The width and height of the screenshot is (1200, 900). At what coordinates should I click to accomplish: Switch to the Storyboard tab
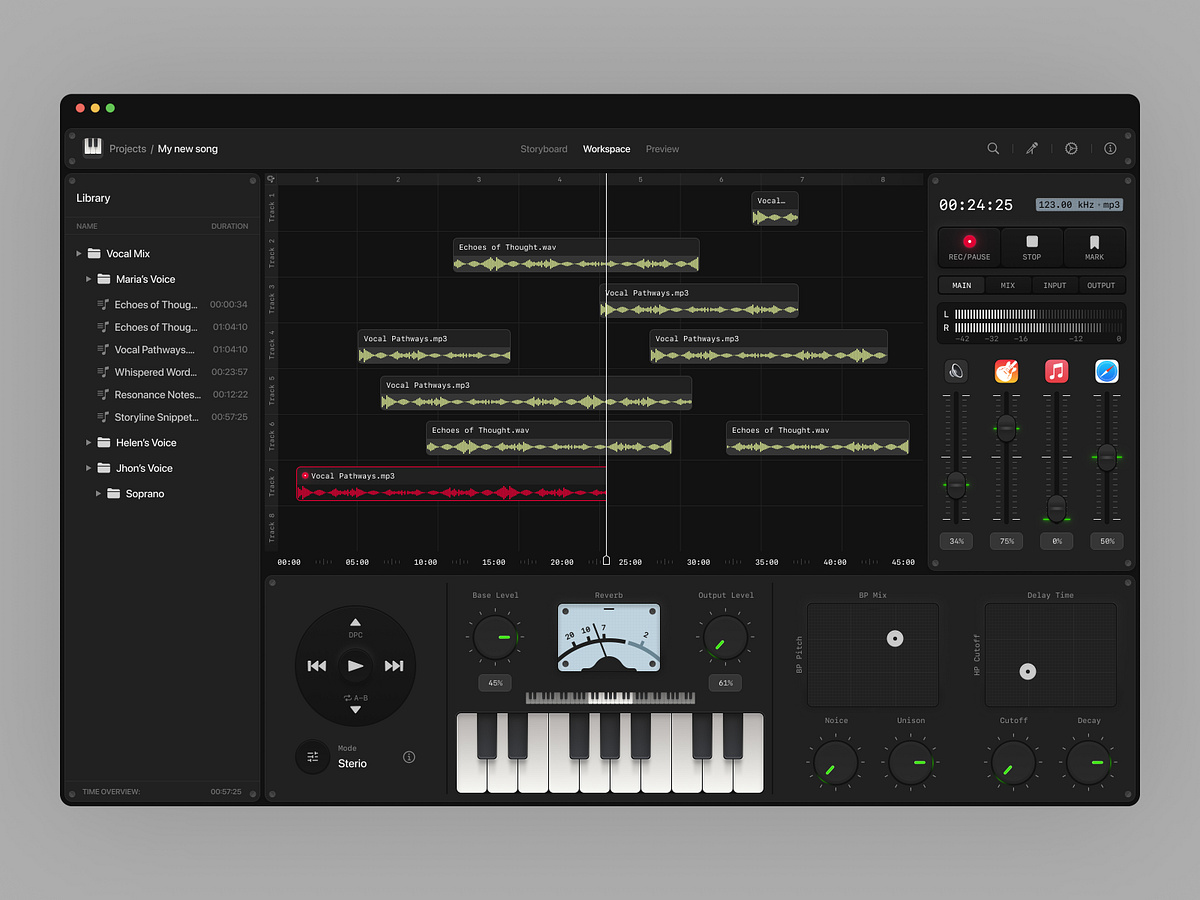[543, 148]
